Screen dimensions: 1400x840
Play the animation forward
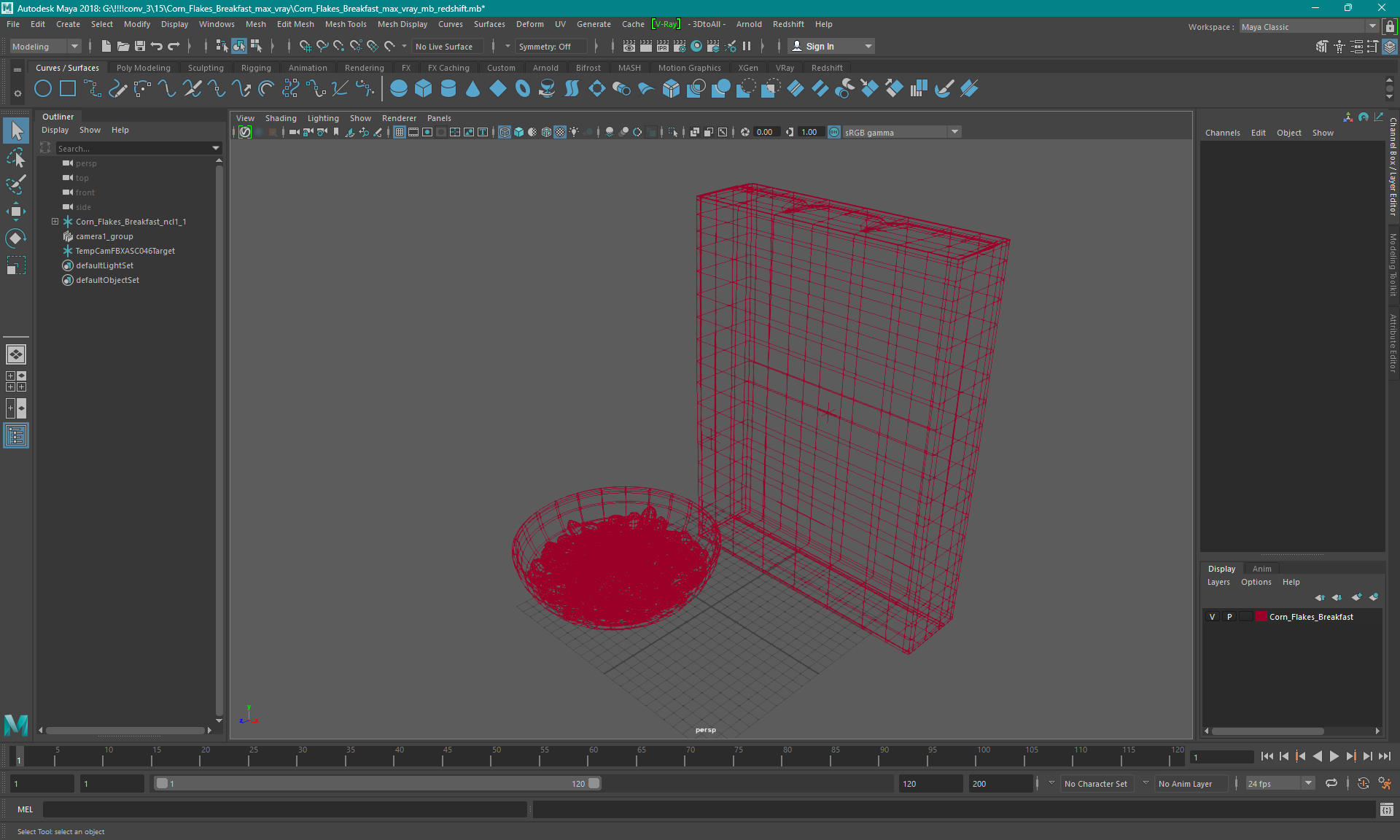(x=1334, y=756)
